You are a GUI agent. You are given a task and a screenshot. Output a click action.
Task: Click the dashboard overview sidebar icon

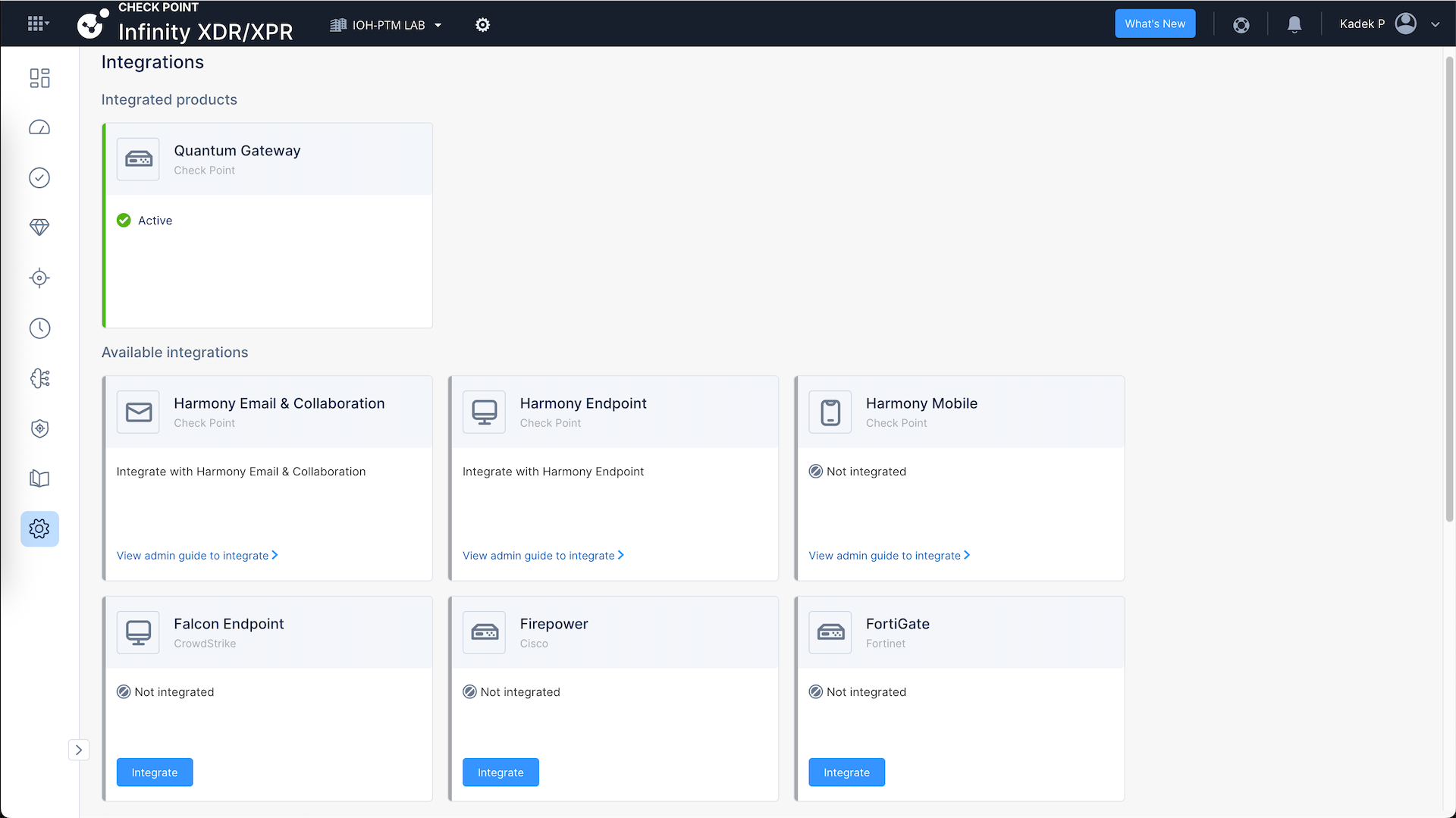coord(39,78)
